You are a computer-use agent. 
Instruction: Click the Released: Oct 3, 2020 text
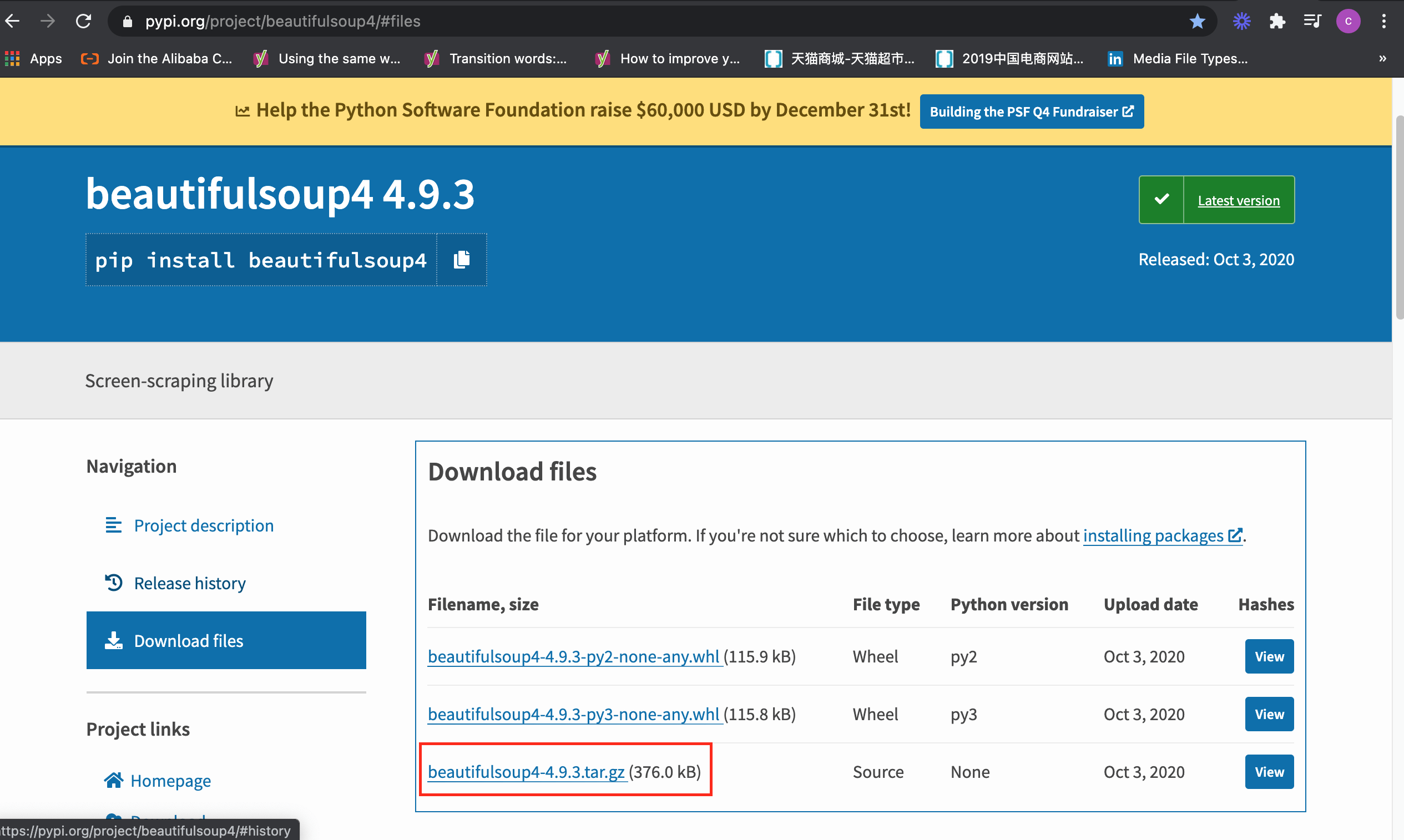click(1216, 259)
